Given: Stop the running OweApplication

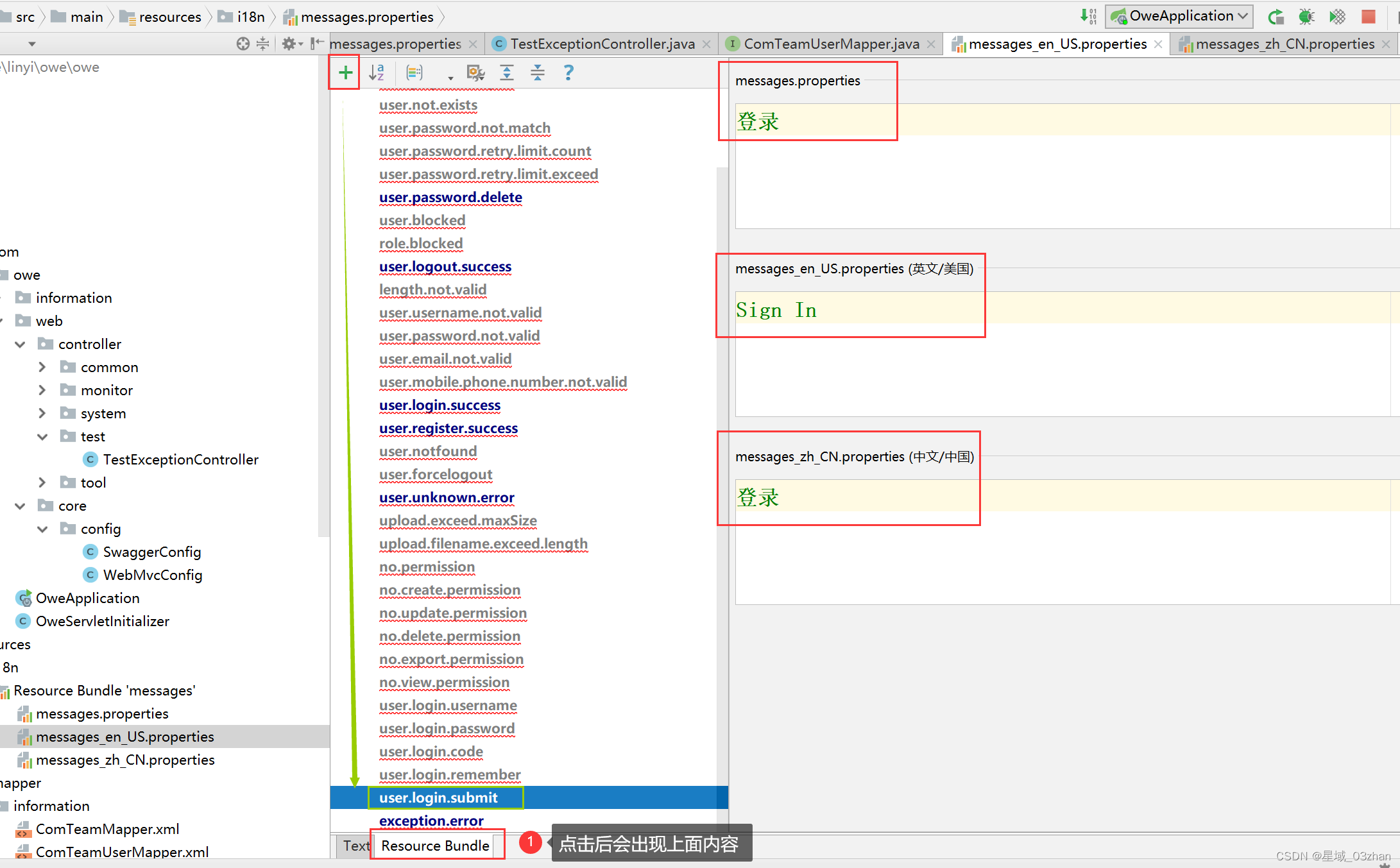Looking at the screenshot, I should click(1368, 16).
